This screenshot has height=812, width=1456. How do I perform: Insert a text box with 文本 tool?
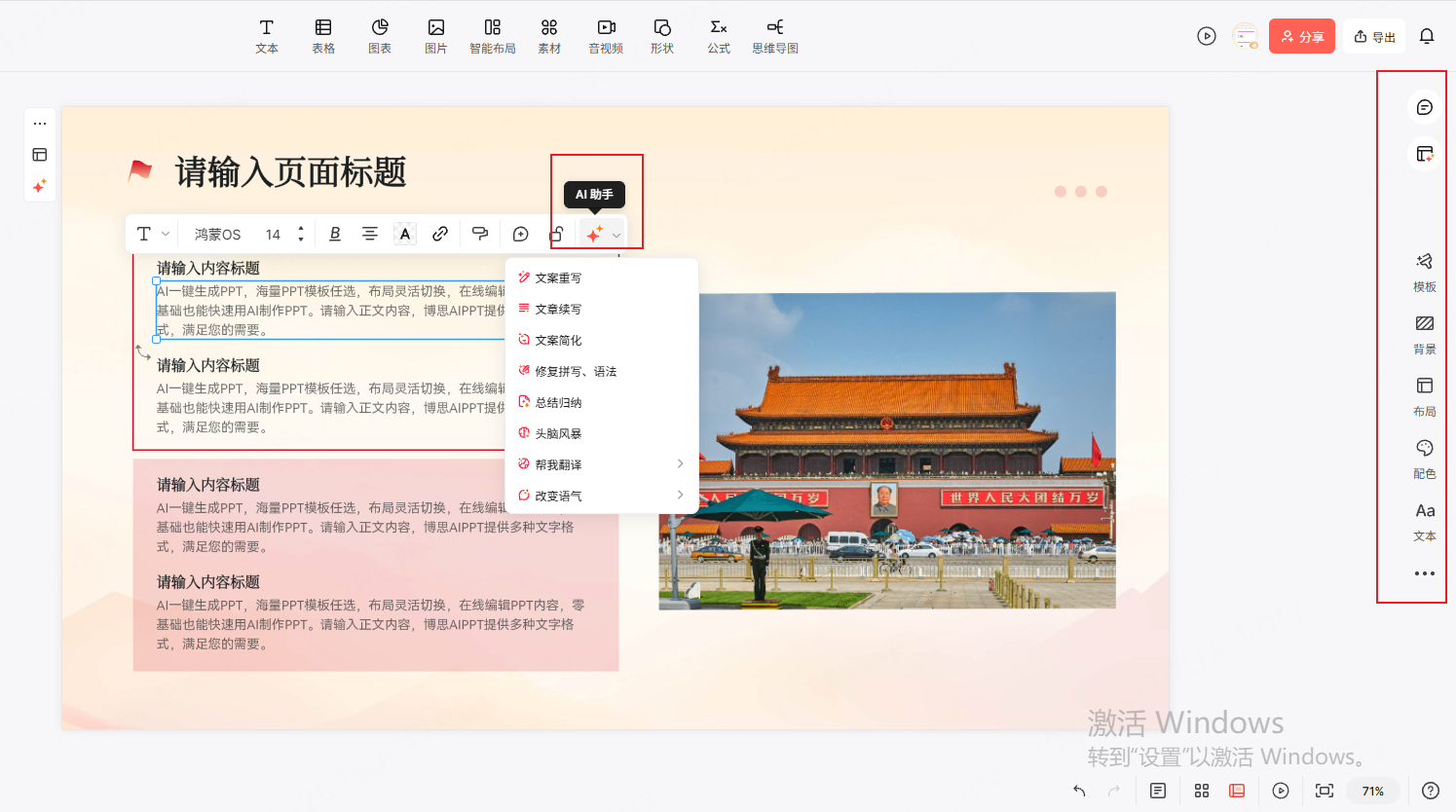[x=267, y=36]
